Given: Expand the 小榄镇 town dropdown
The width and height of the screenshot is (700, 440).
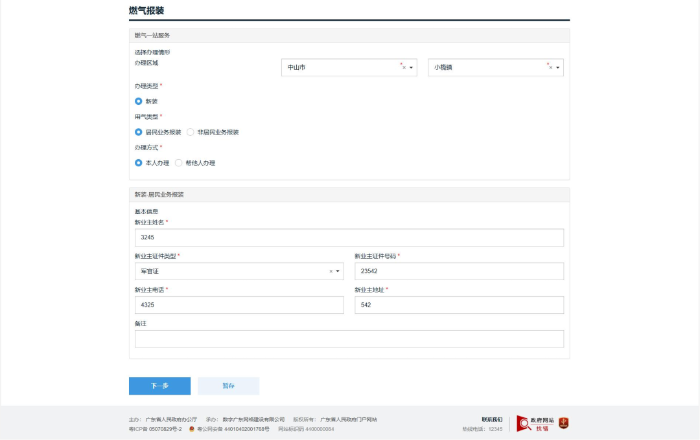Looking at the screenshot, I should (496, 68).
